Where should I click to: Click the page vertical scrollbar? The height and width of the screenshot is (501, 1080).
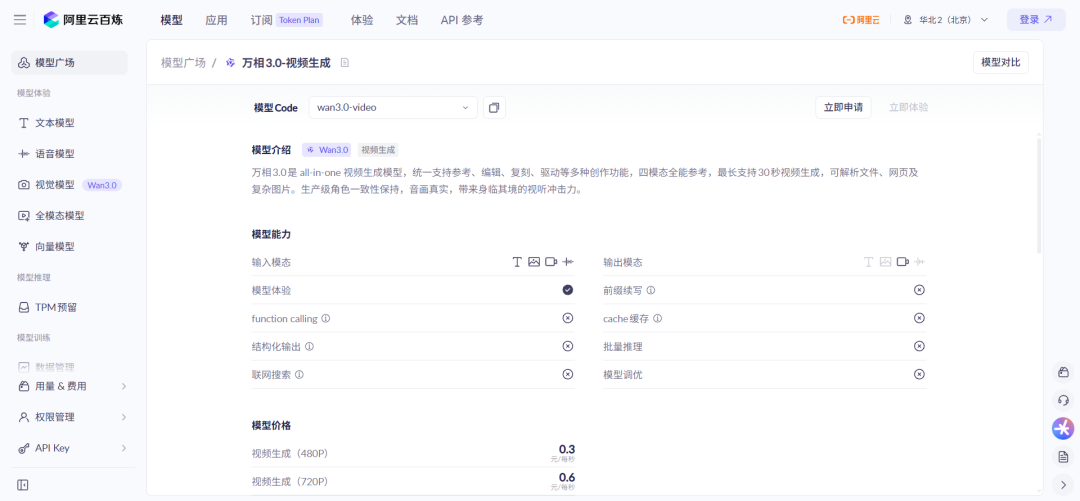click(1039, 196)
